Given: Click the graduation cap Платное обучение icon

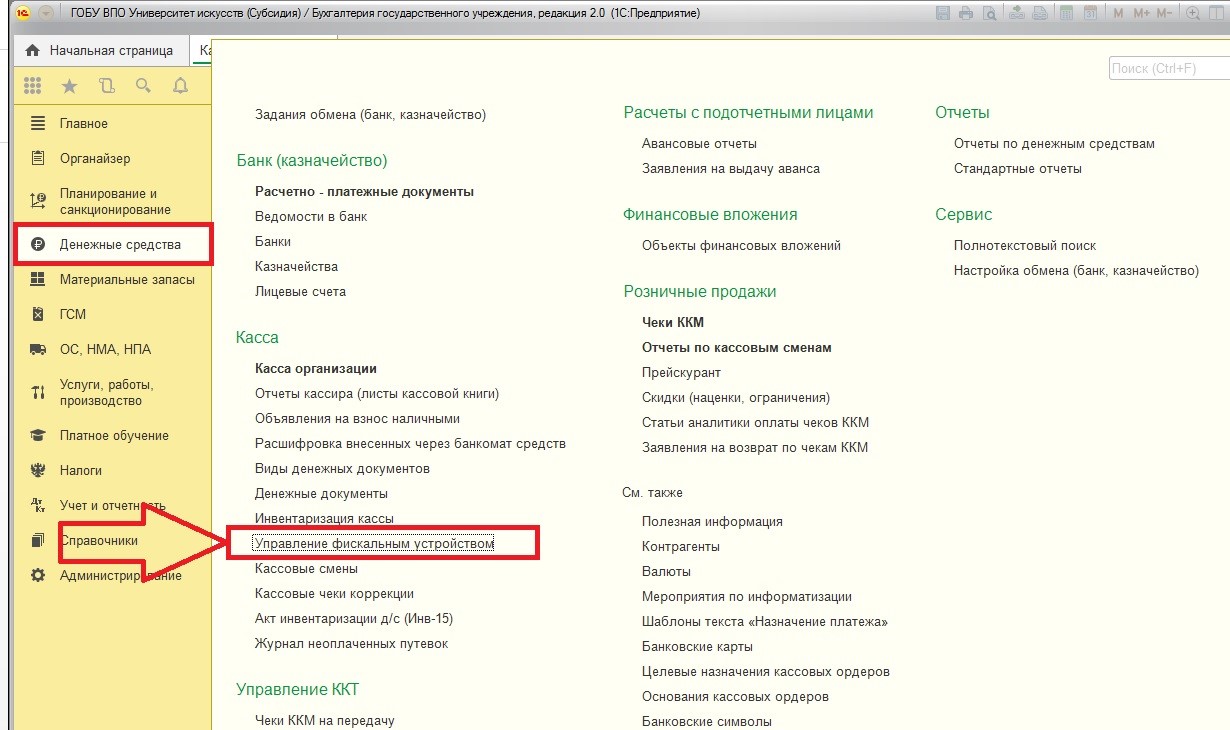Looking at the screenshot, I should click(x=38, y=435).
